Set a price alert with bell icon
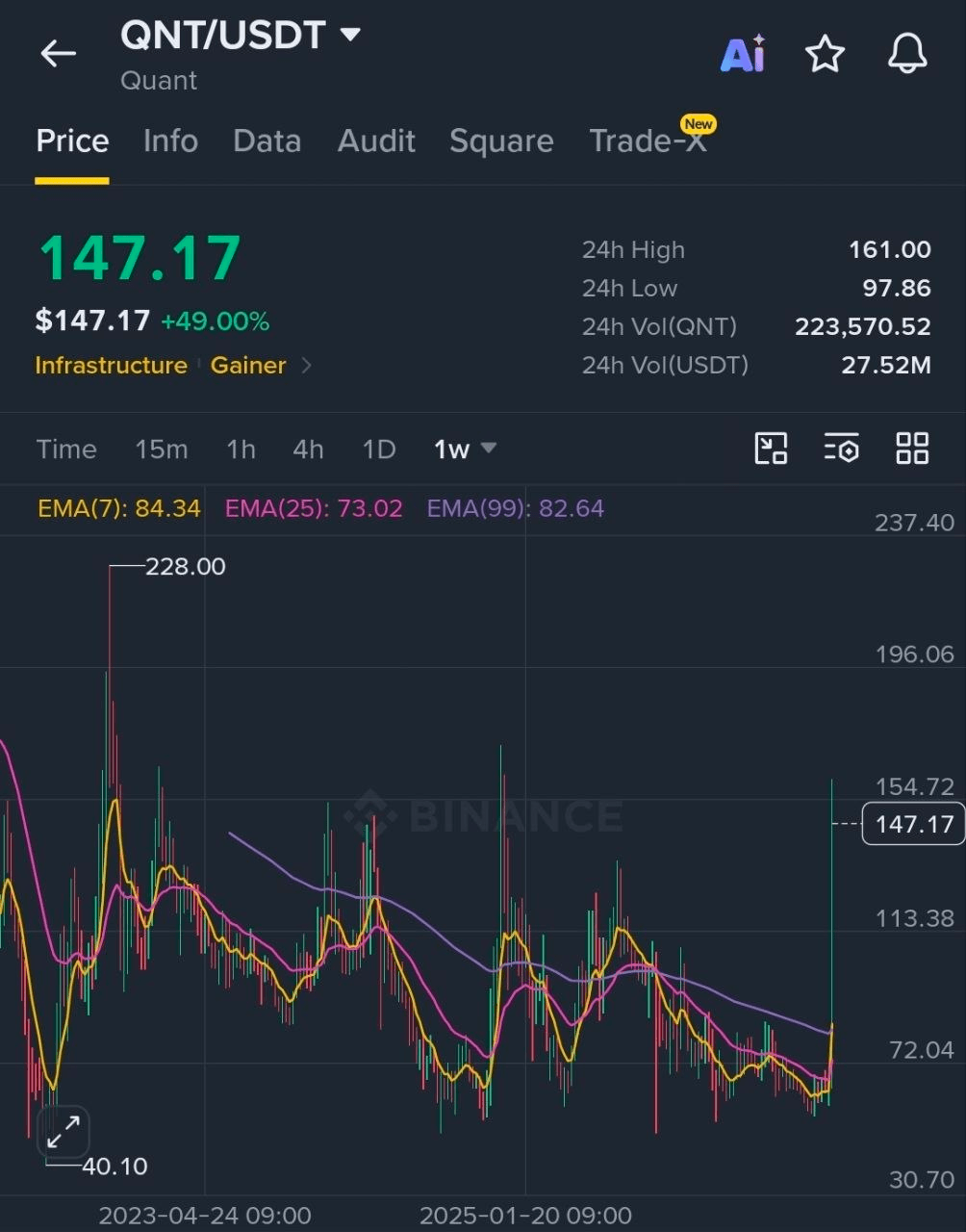The height and width of the screenshot is (1232, 966). (906, 54)
